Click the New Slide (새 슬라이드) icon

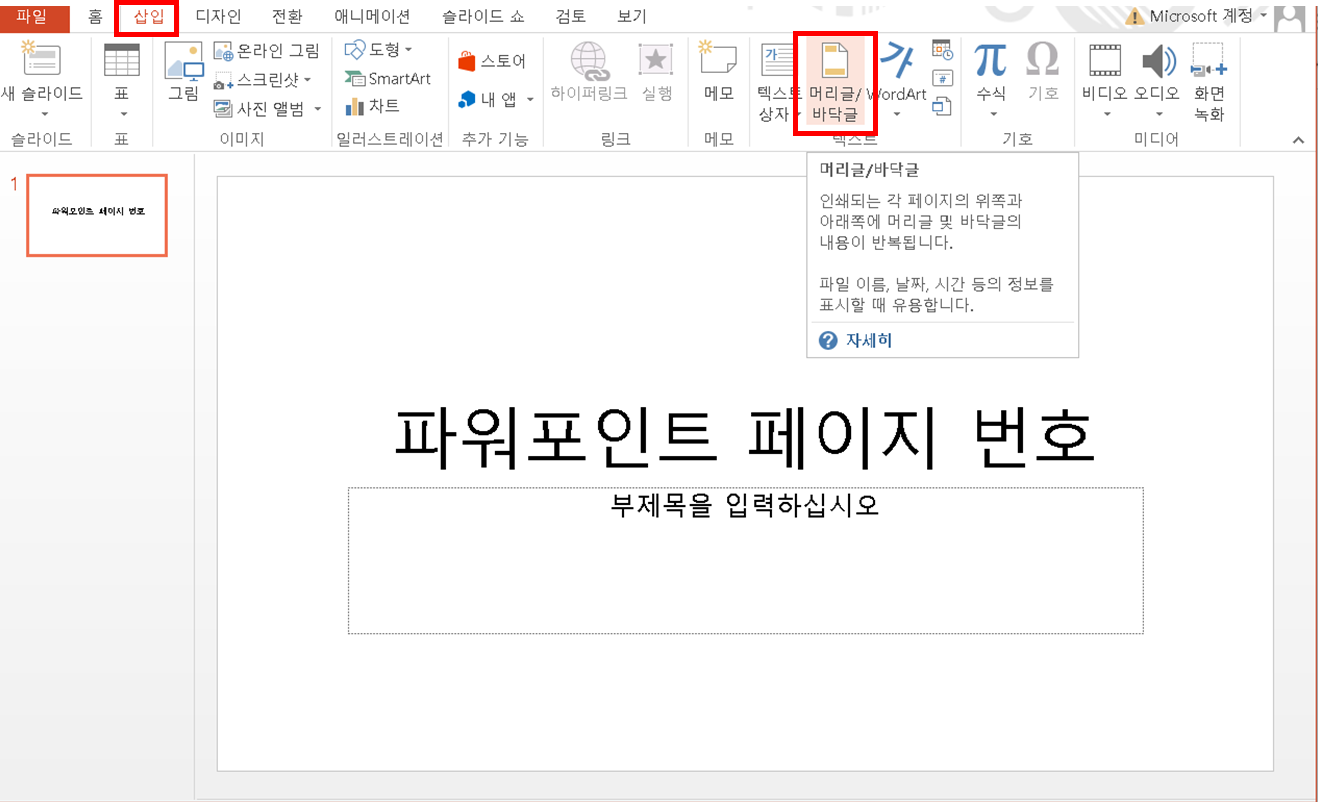[41, 61]
